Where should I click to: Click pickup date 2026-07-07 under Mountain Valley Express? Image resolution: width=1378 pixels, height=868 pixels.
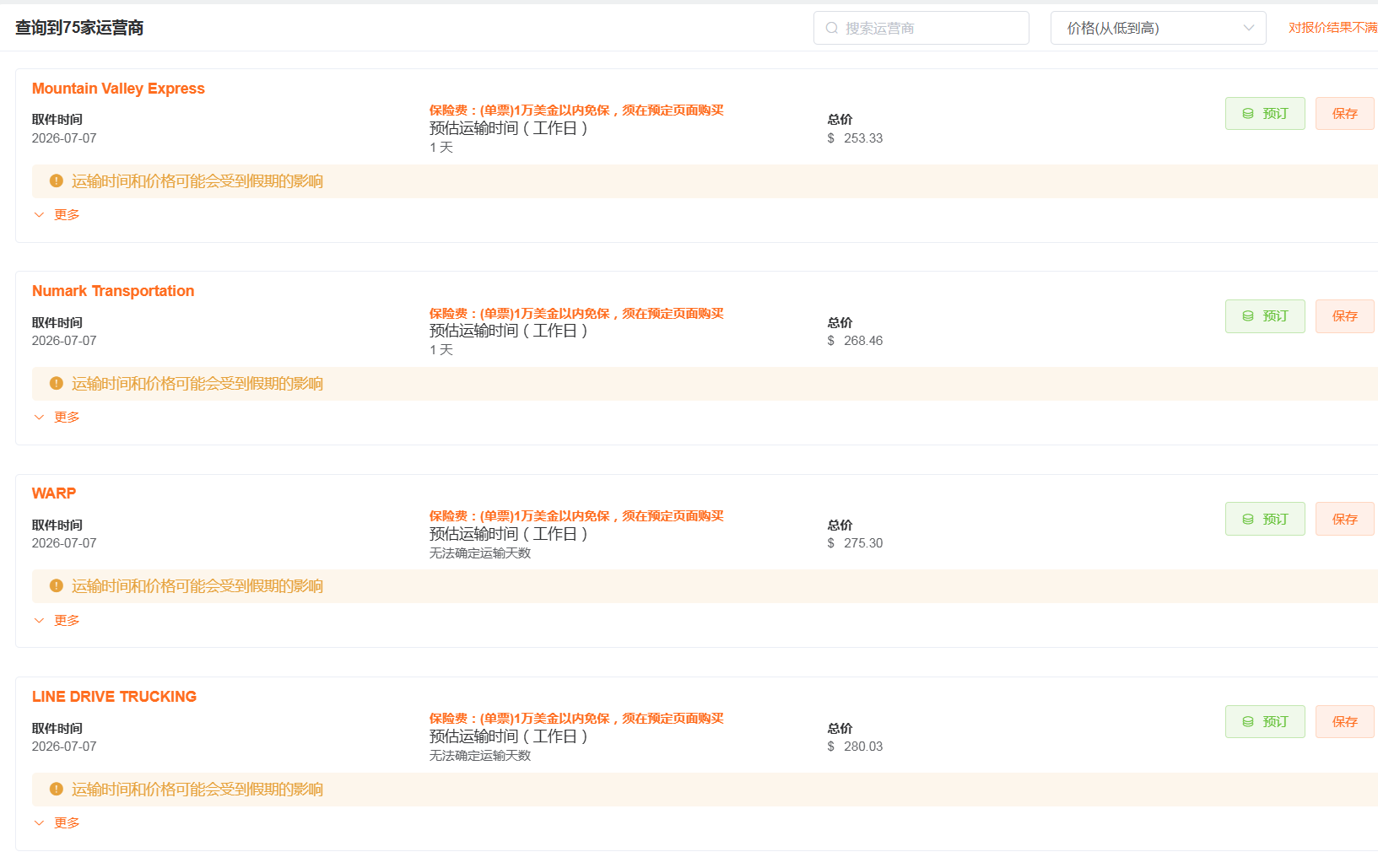(x=64, y=138)
